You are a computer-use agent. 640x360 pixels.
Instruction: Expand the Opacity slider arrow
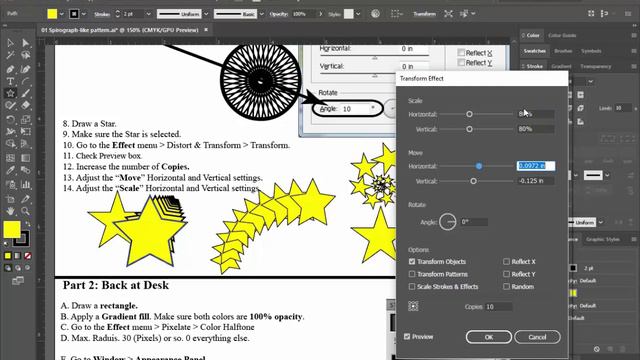pyautogui.click(x=321, y=14)
